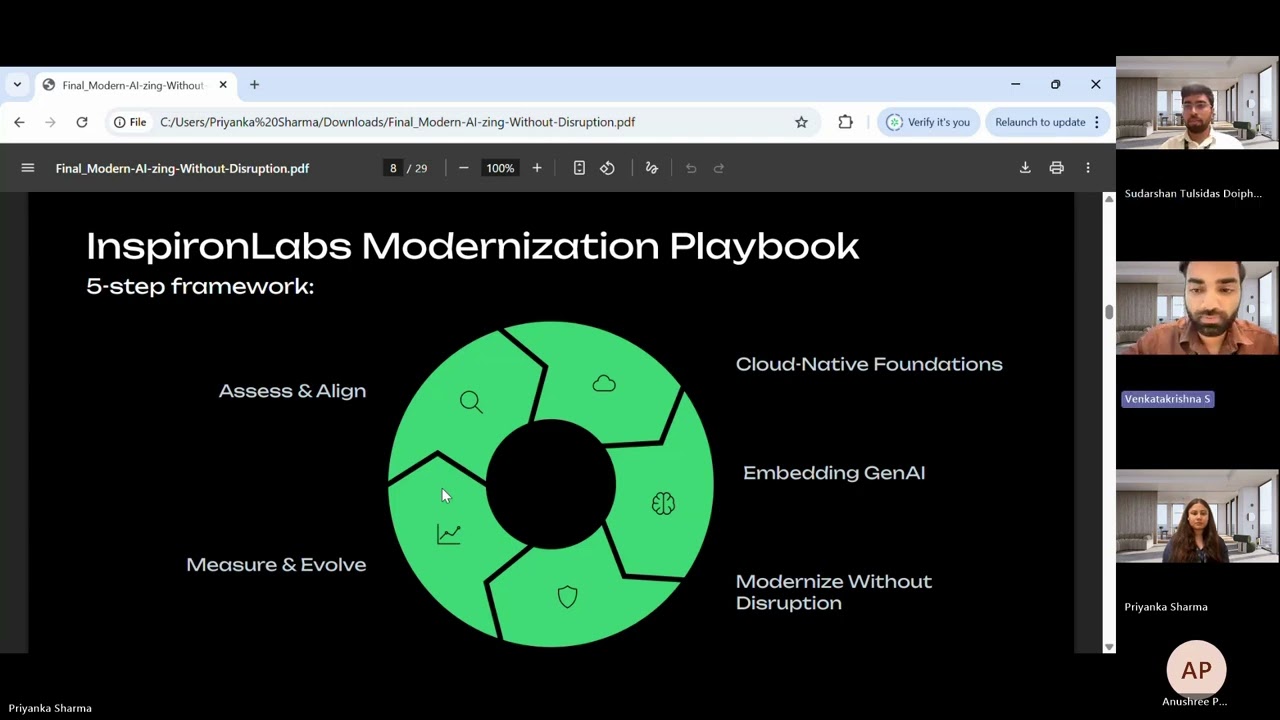Click Assess & Align label
This screenshot has height=720, width=1280.
coord(292,391)
